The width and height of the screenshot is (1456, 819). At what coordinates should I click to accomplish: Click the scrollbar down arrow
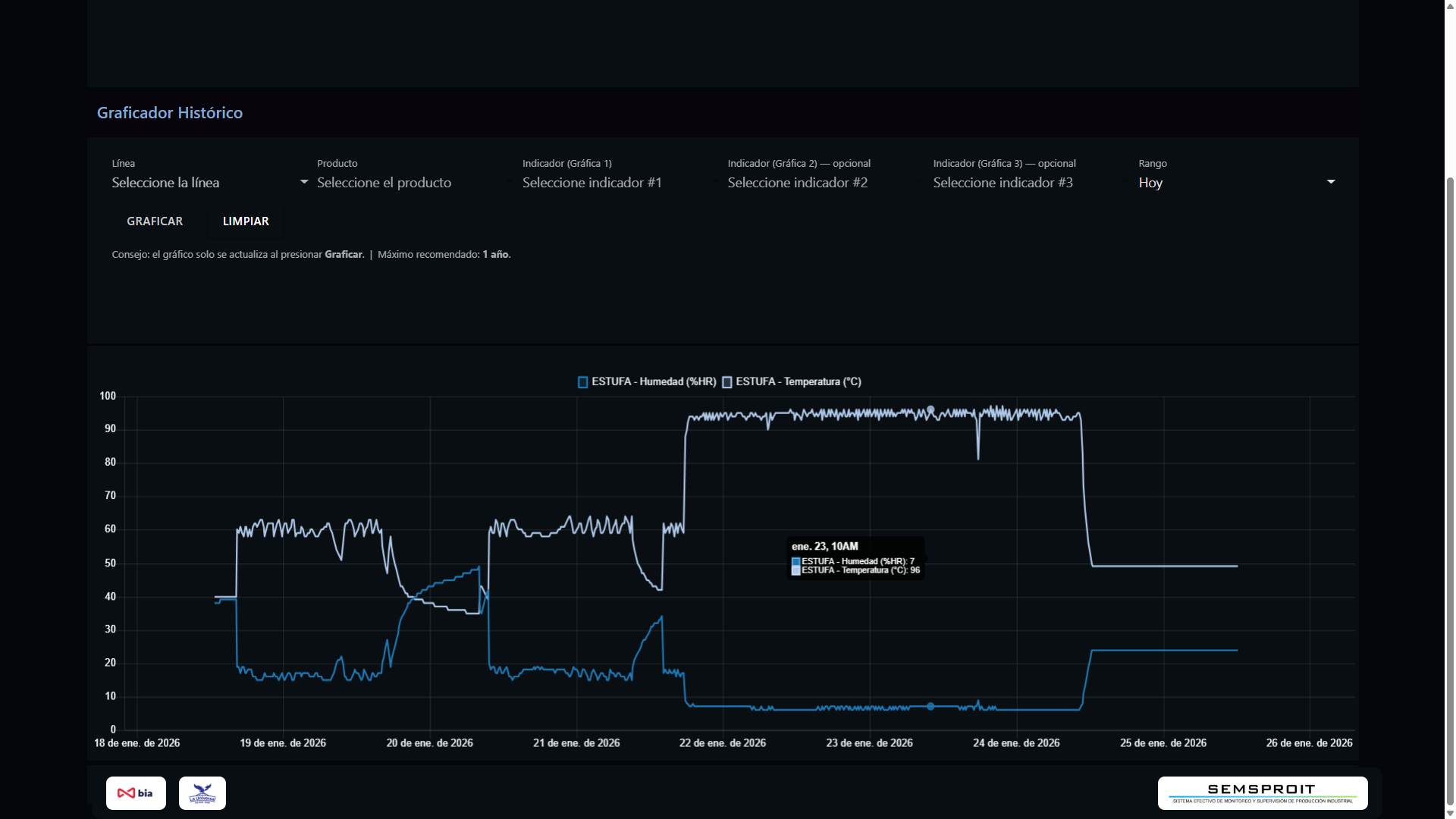coord(1450,813)
